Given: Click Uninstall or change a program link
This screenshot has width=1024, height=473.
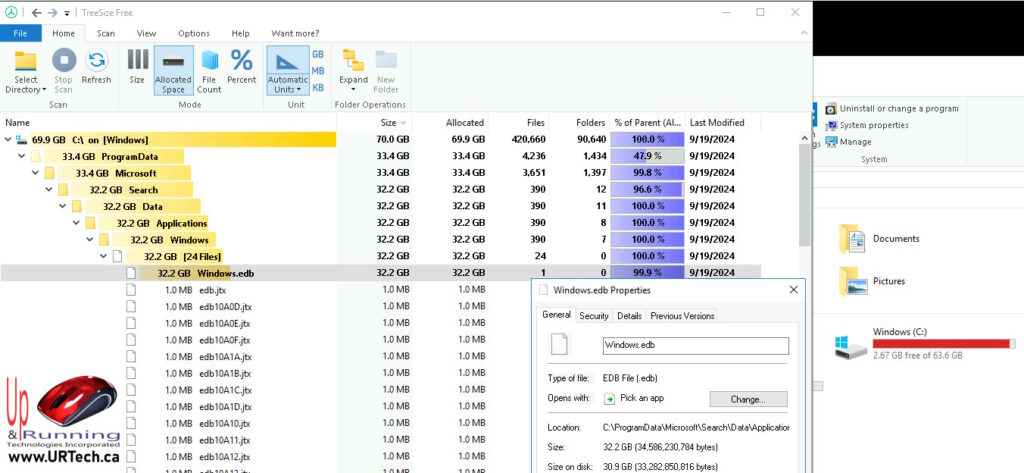Looking at the screenshot, I should [898, 108].
